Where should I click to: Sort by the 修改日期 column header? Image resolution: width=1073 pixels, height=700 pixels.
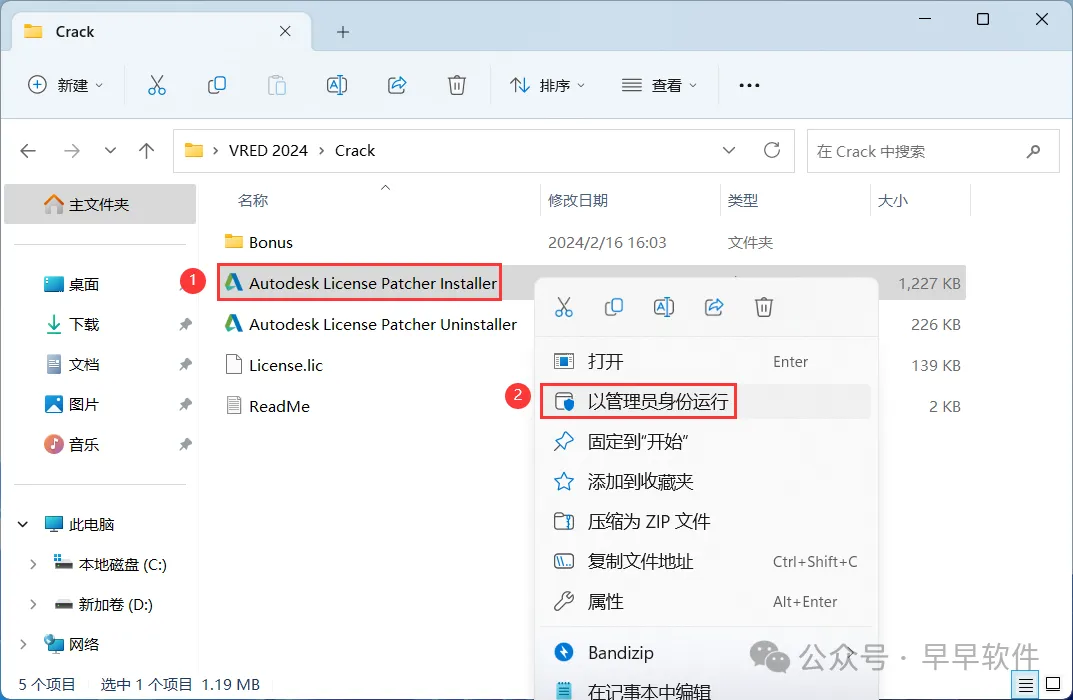coord(578,200)
